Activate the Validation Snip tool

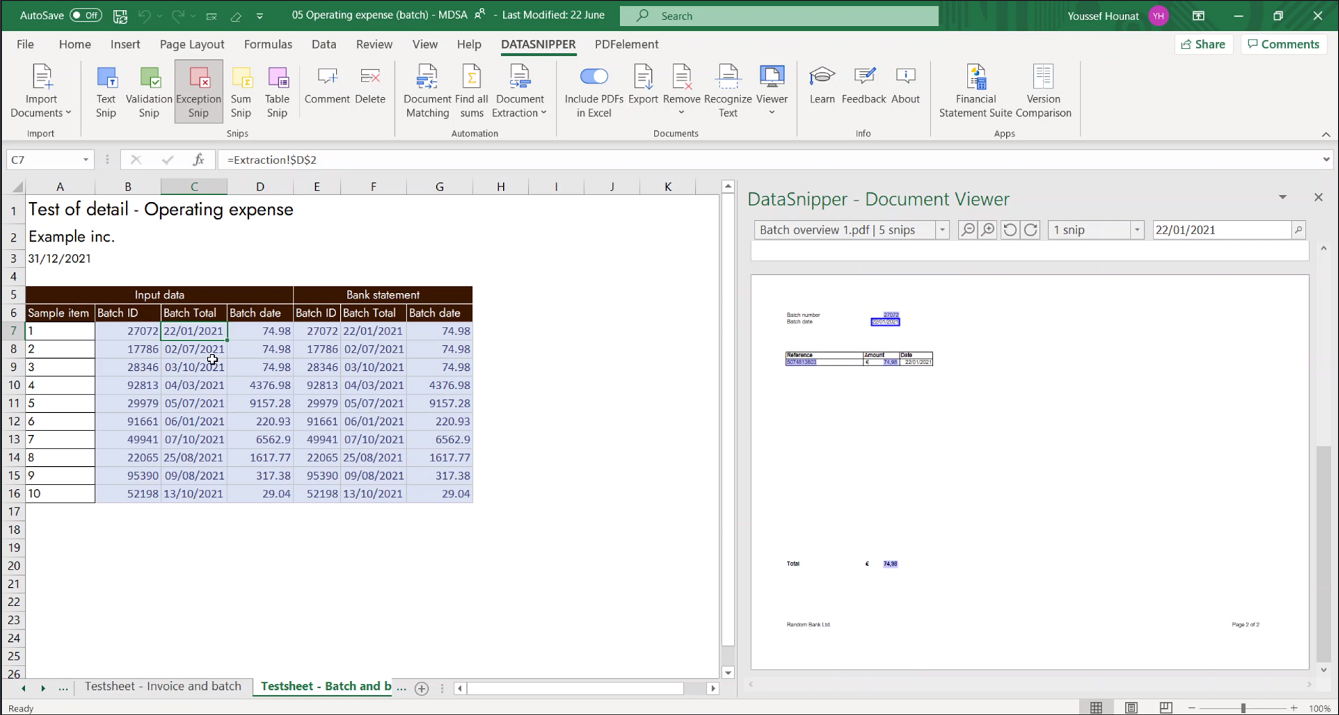(x=148, y=88)
